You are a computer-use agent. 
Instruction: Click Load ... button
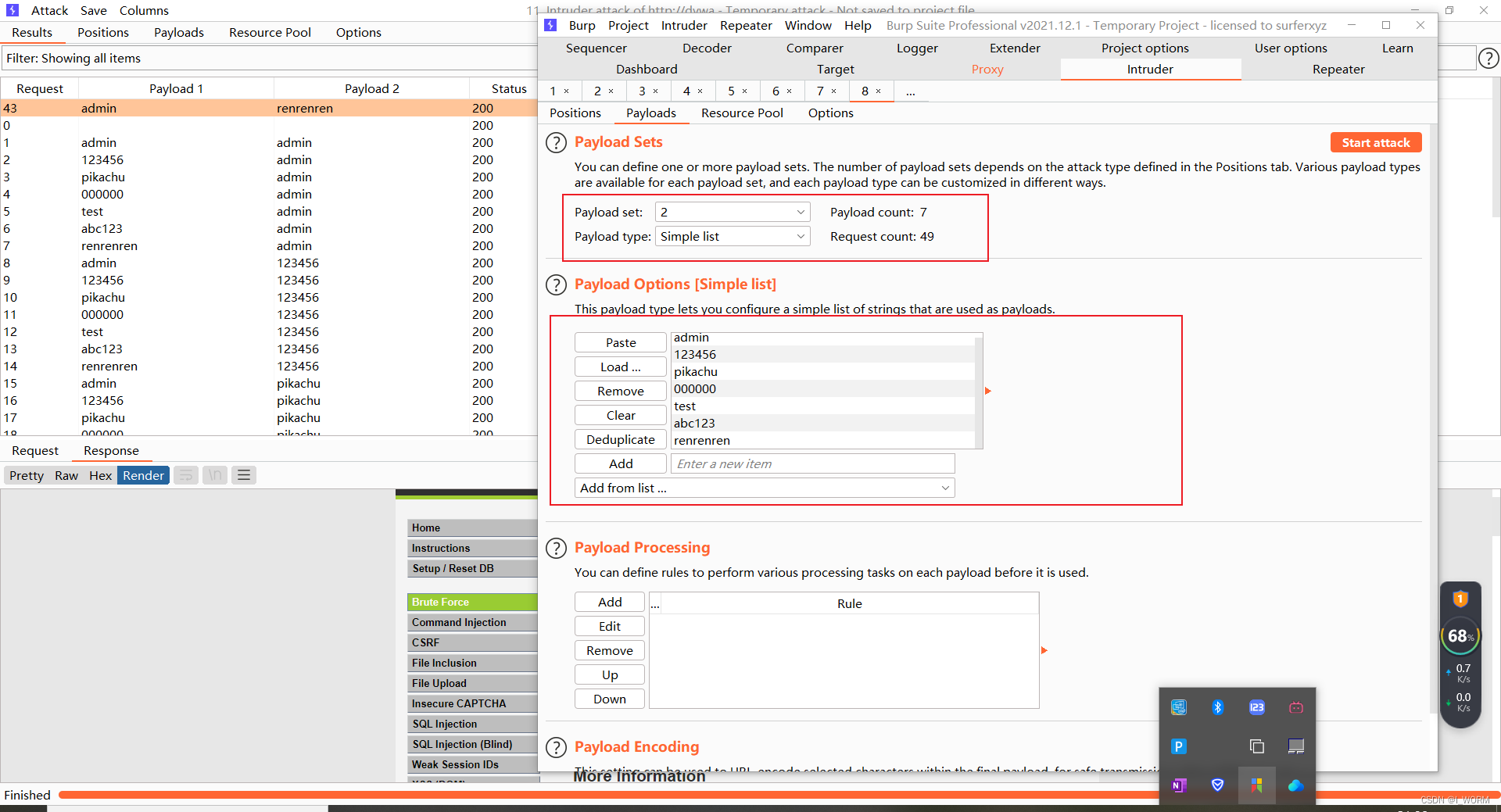(x=621, y=367)
